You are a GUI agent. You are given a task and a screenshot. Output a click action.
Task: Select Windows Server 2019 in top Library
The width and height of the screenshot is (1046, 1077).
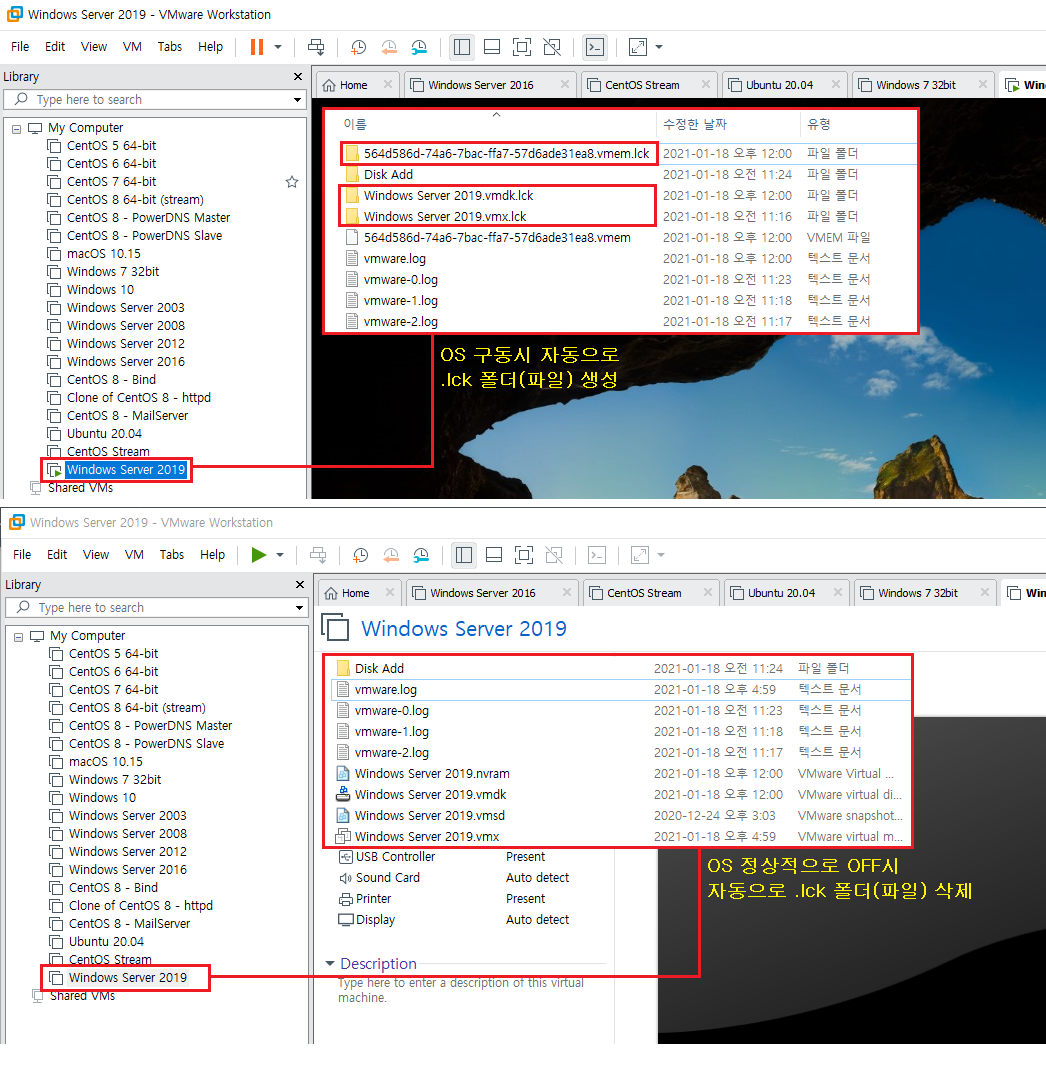point(126,470)
